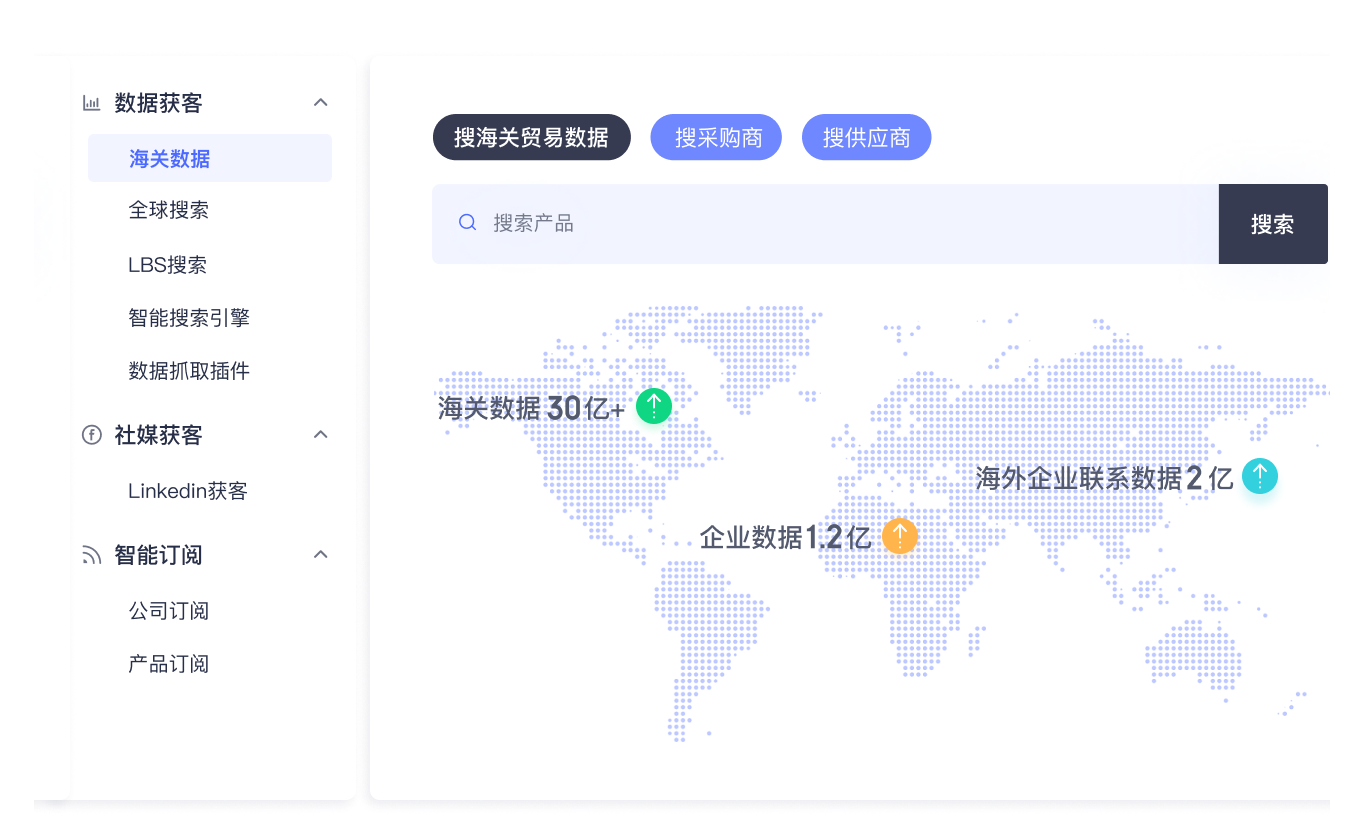The height and width of the screenshot is (816, 1355).
Task: Collapse the 数据获客 section chevron
Action: point(320,103)
